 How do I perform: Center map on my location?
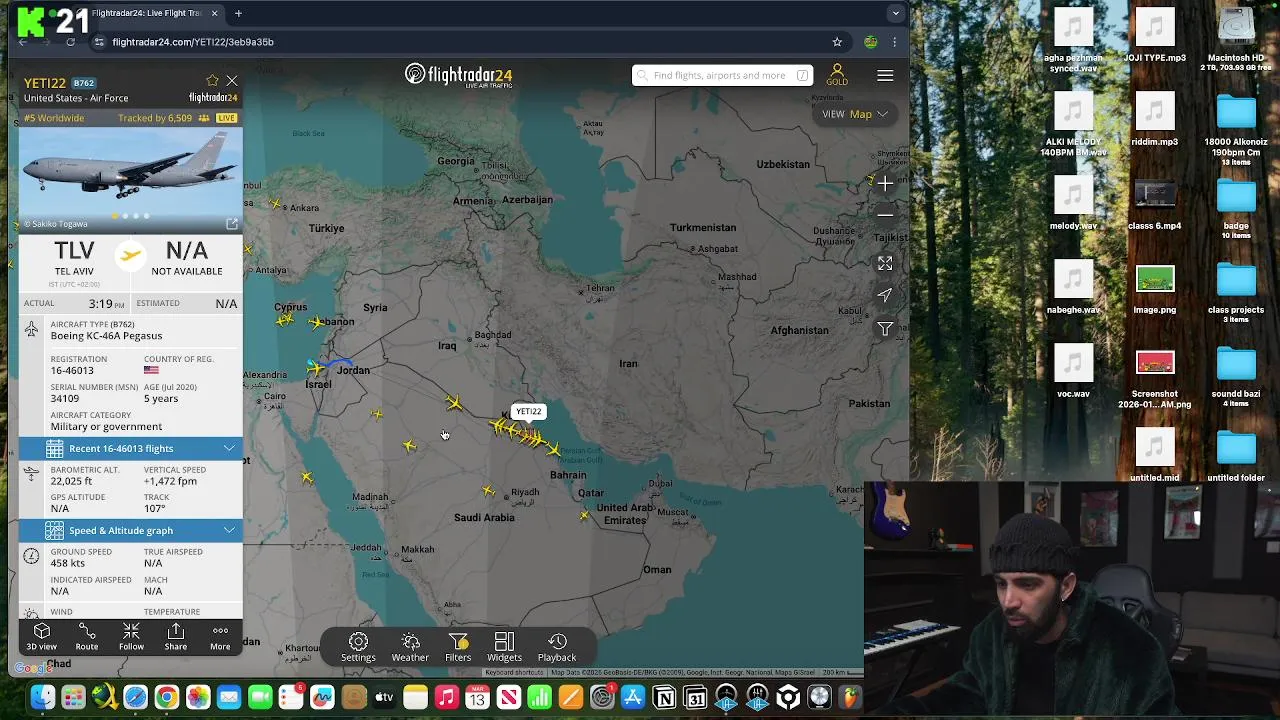[885, 296]
